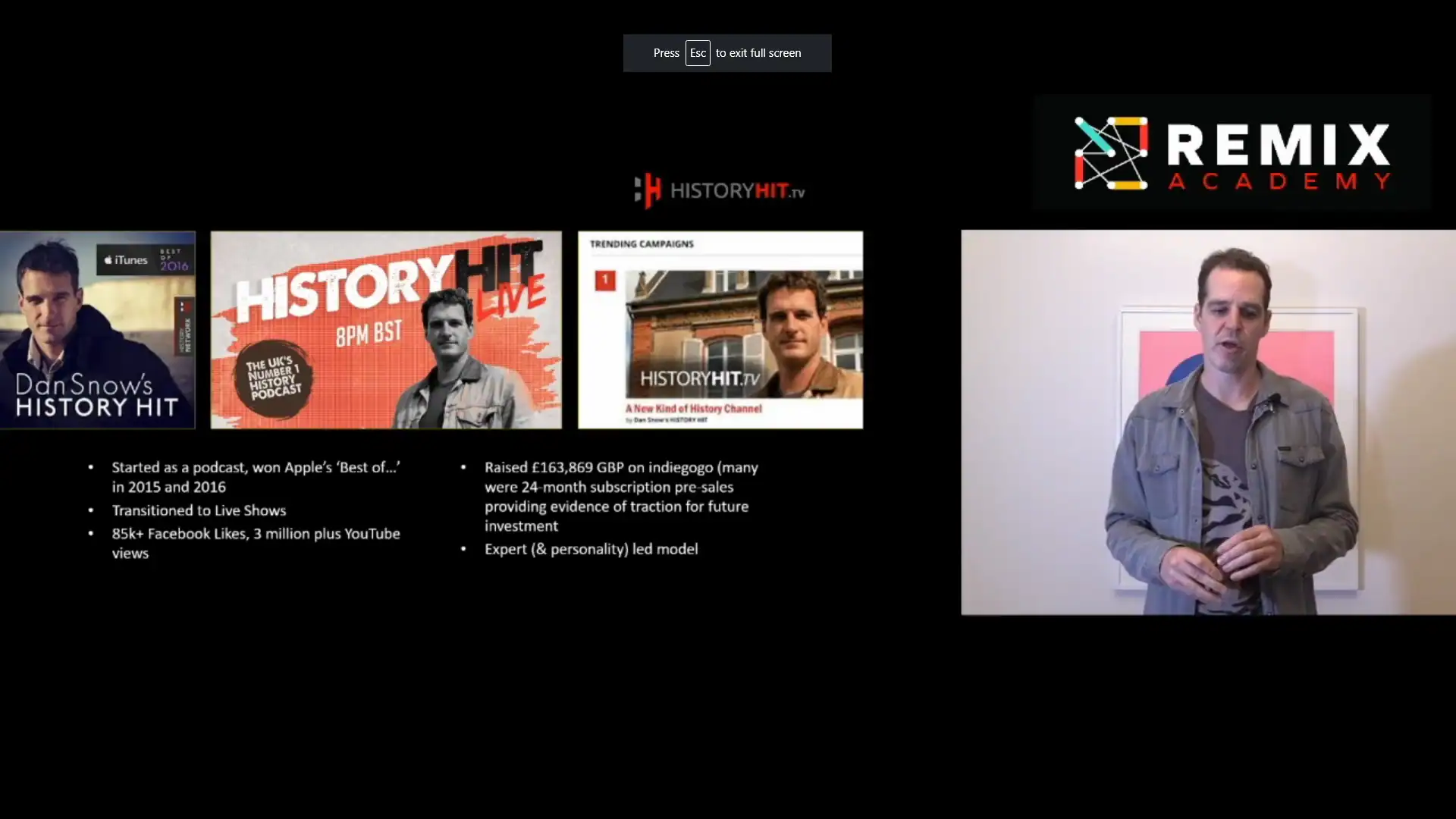Open 'A New Kind of History Channel' link
The height and width of the screenshot is (819, 1456).
coord(694,408)
